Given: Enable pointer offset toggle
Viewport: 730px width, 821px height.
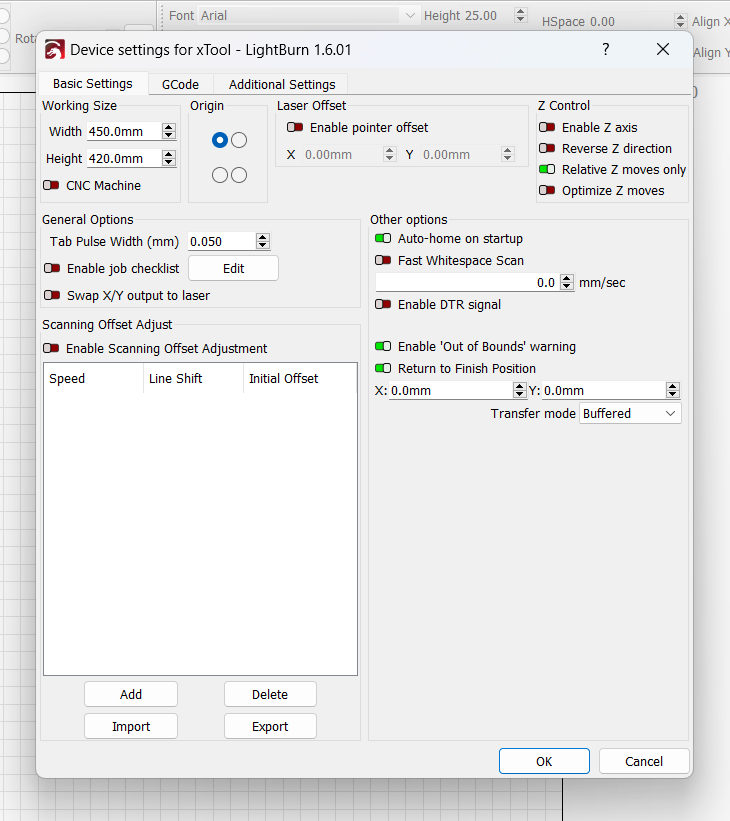Looking at the screenshot, I should click(295, 127).
